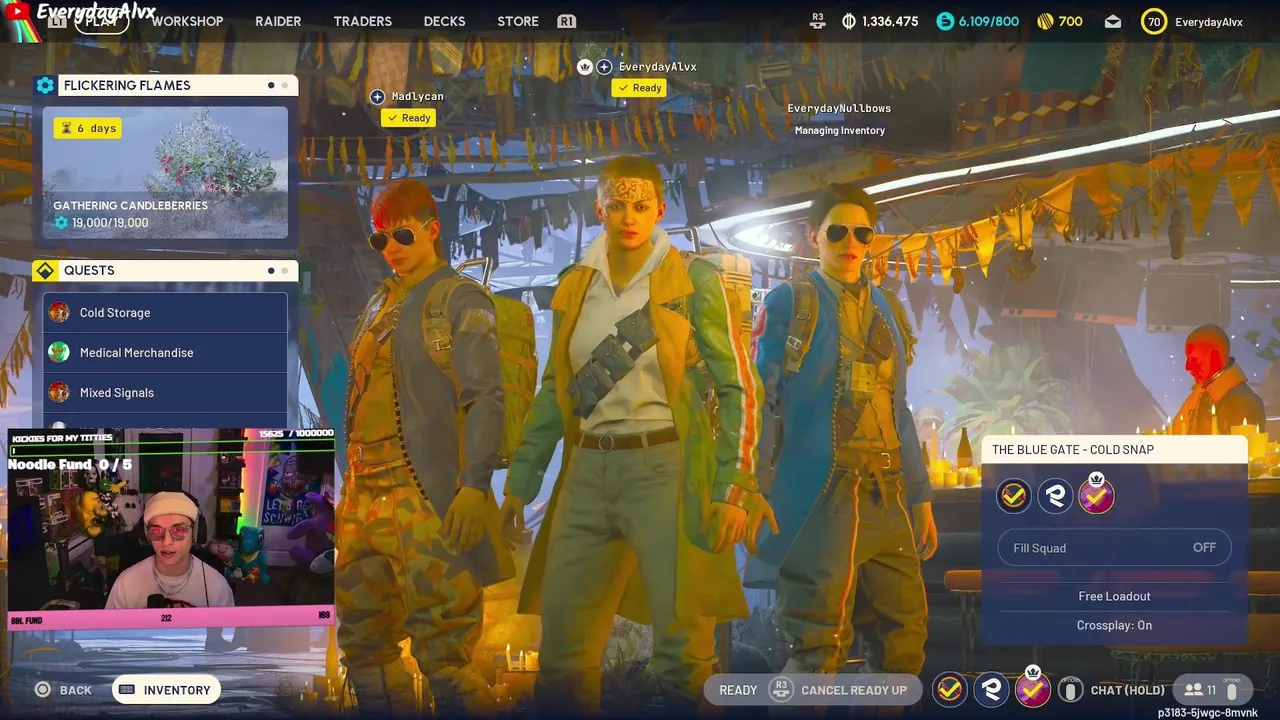Click the coin currency icon beside 1,336,475

pos(849,21)
